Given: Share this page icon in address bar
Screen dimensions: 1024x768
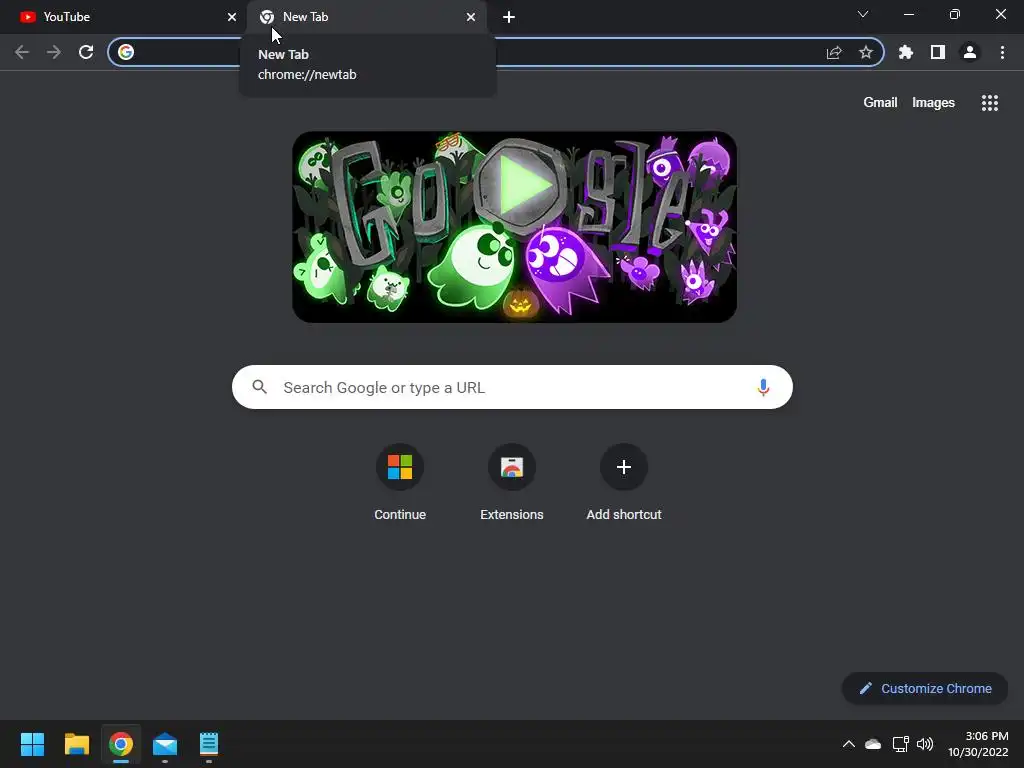Looking at the screenshot, I should coord(834,52).
